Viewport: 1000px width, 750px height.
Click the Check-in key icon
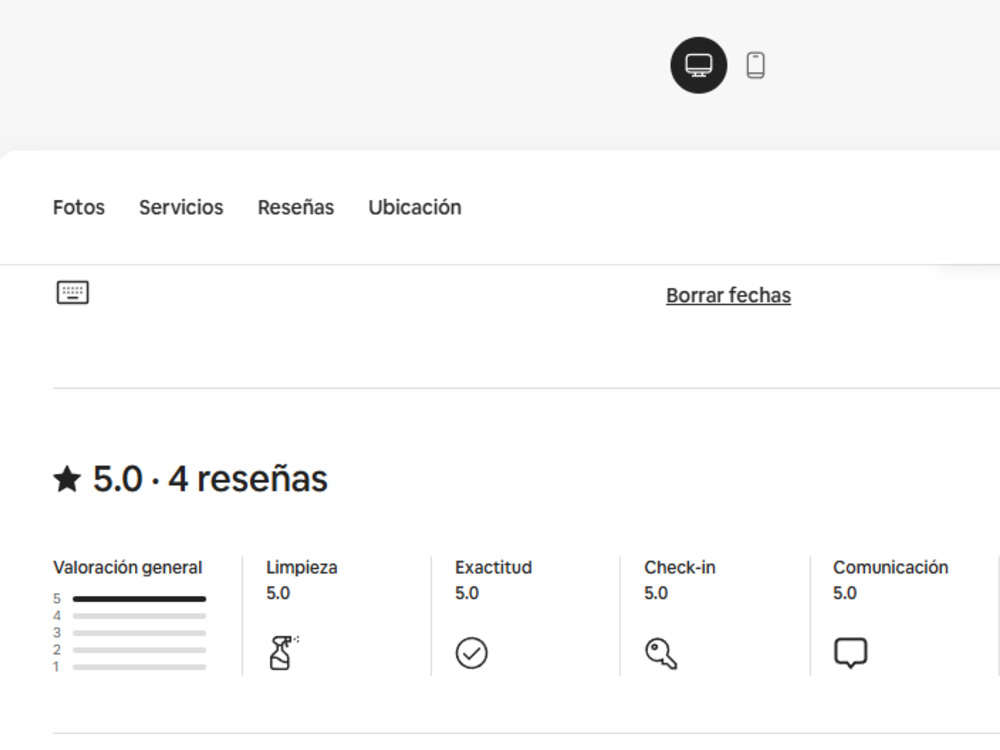click(661, 653)
